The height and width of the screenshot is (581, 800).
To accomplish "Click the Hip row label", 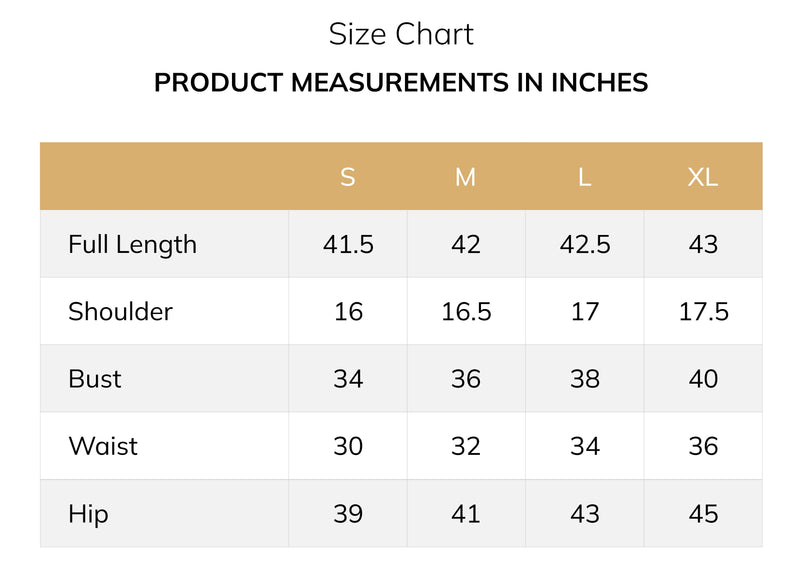I will click(x=88, y=514).
